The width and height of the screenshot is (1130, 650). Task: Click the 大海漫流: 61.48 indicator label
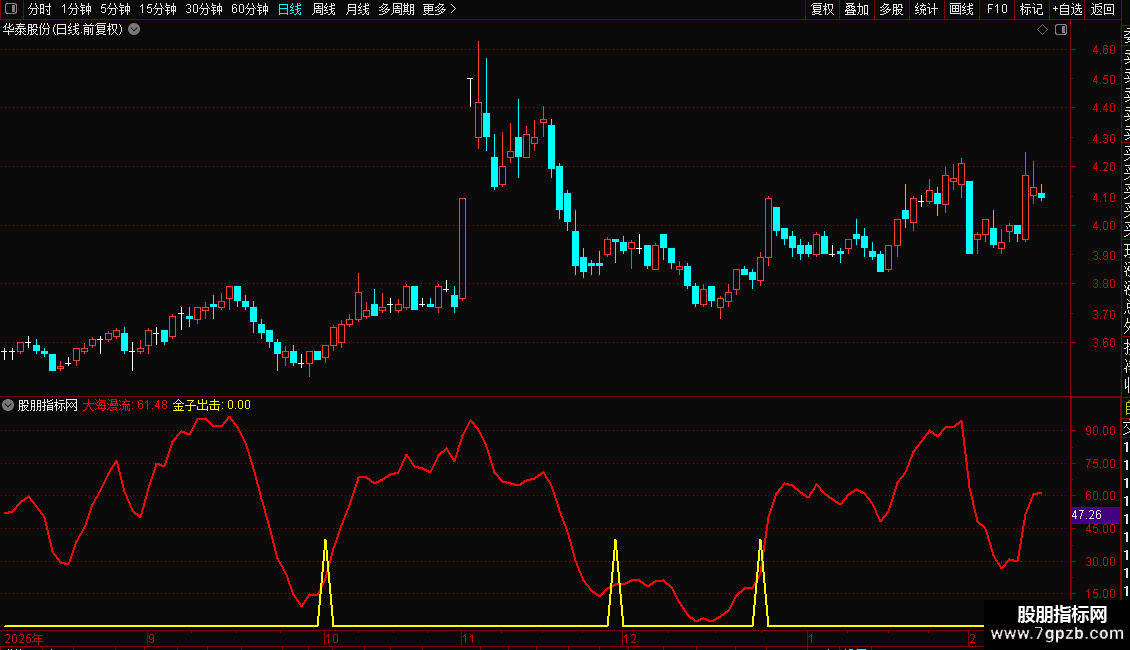pyautogui.click(x=125, y=405)
